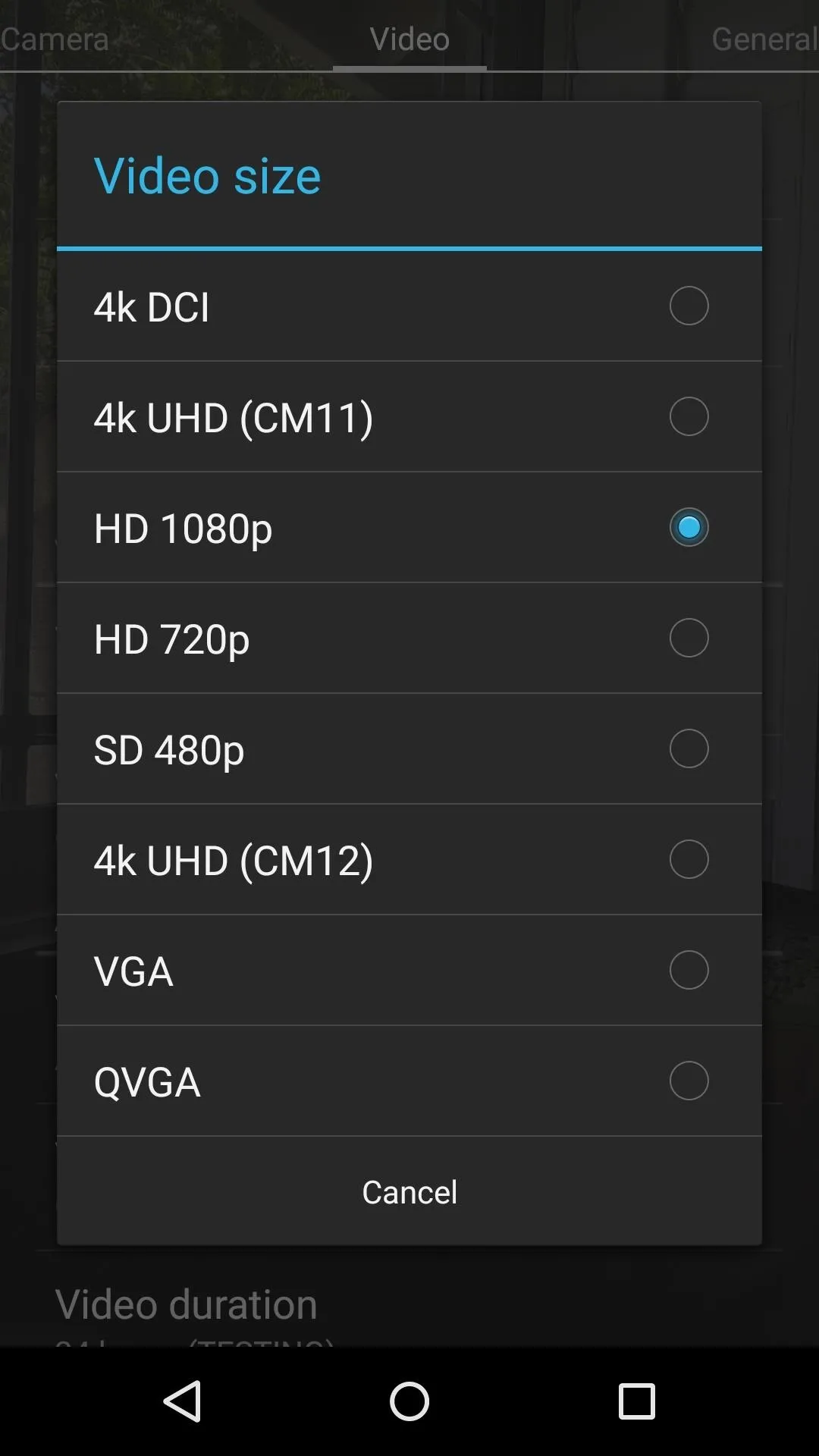Choose the HD 720p radio button

coord(689,638)
